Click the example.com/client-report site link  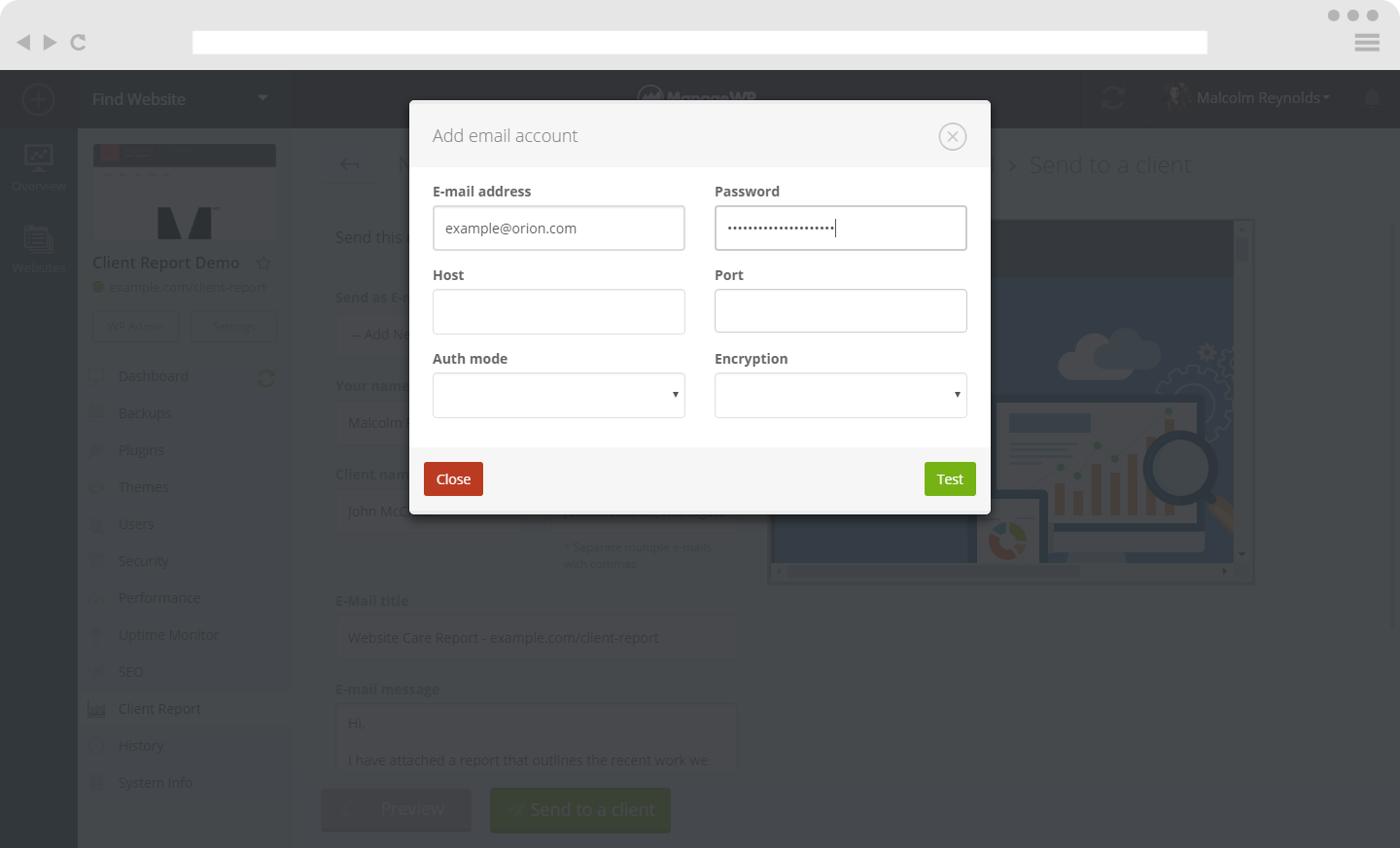coord(187,287)
